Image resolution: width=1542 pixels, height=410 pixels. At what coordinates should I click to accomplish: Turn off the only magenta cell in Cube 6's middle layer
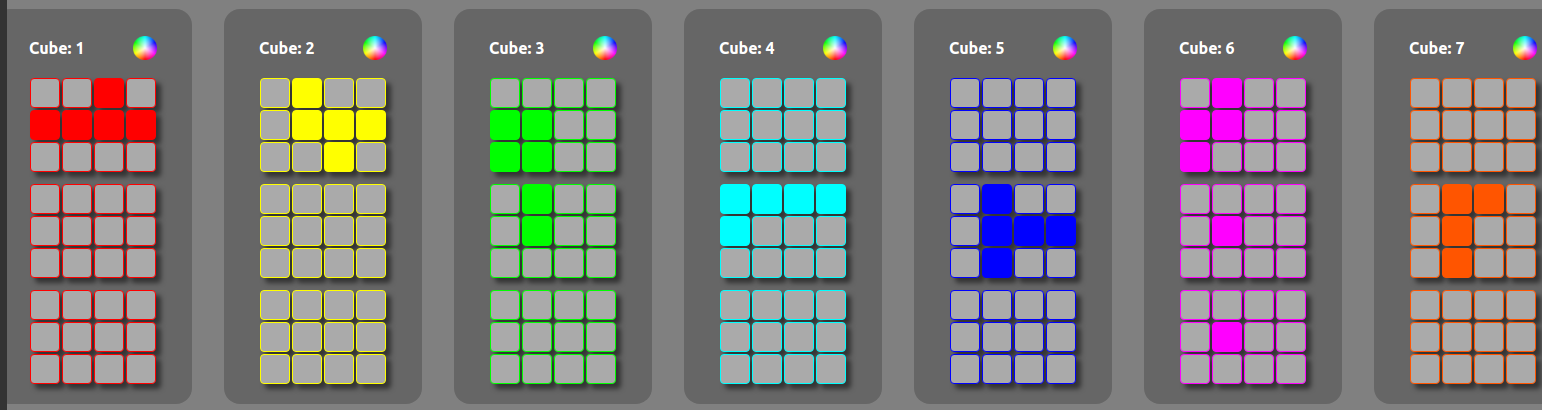[1227, 231]
